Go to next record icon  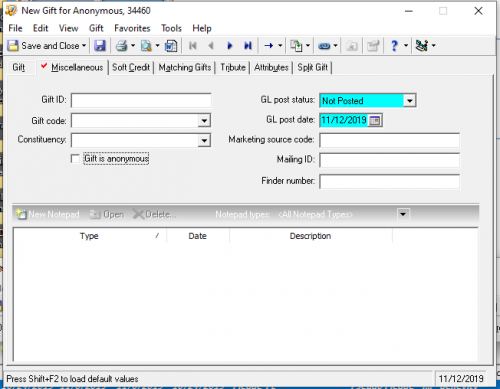coord(230,46)
